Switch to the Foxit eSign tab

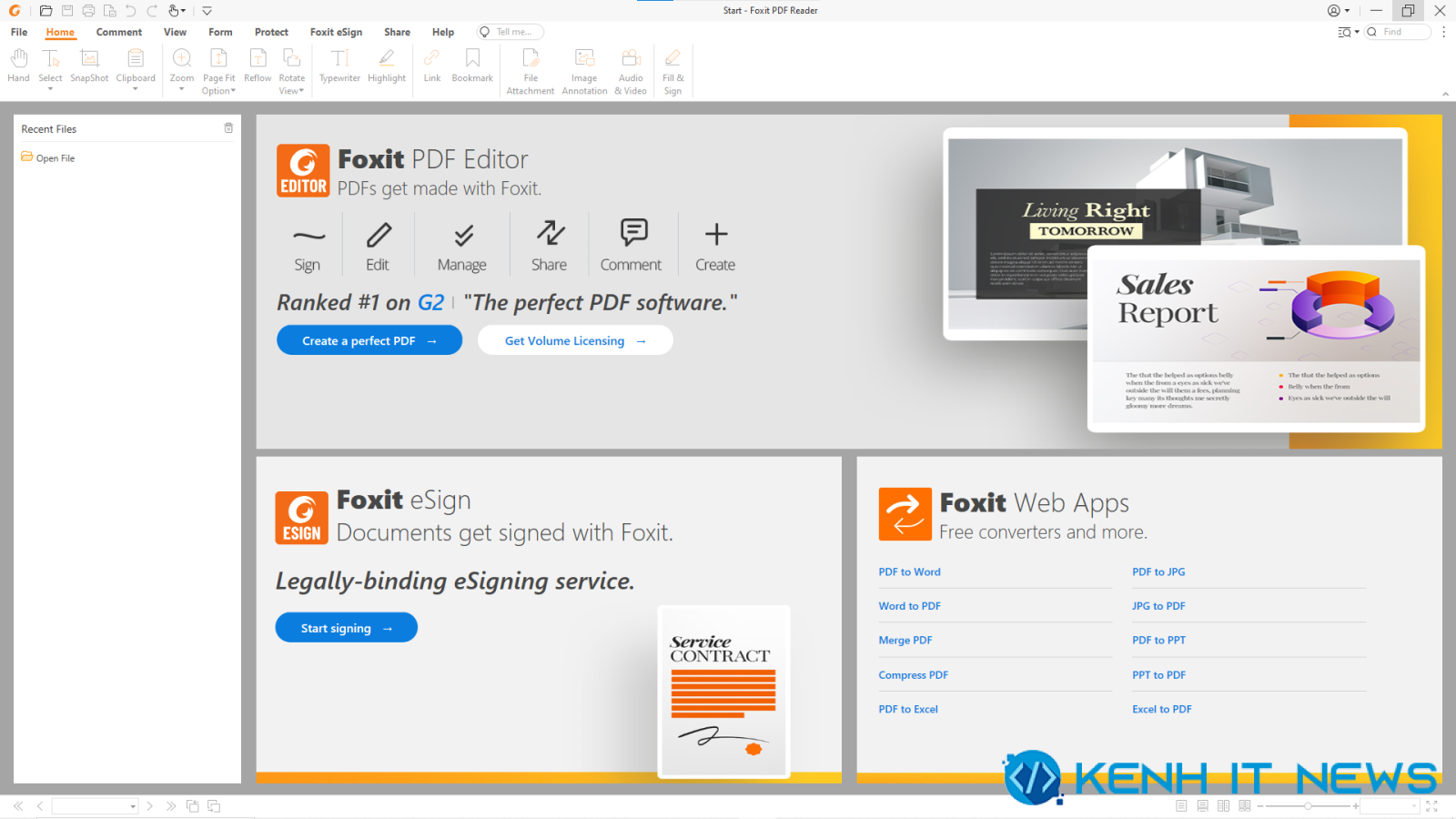click(336, 32)
